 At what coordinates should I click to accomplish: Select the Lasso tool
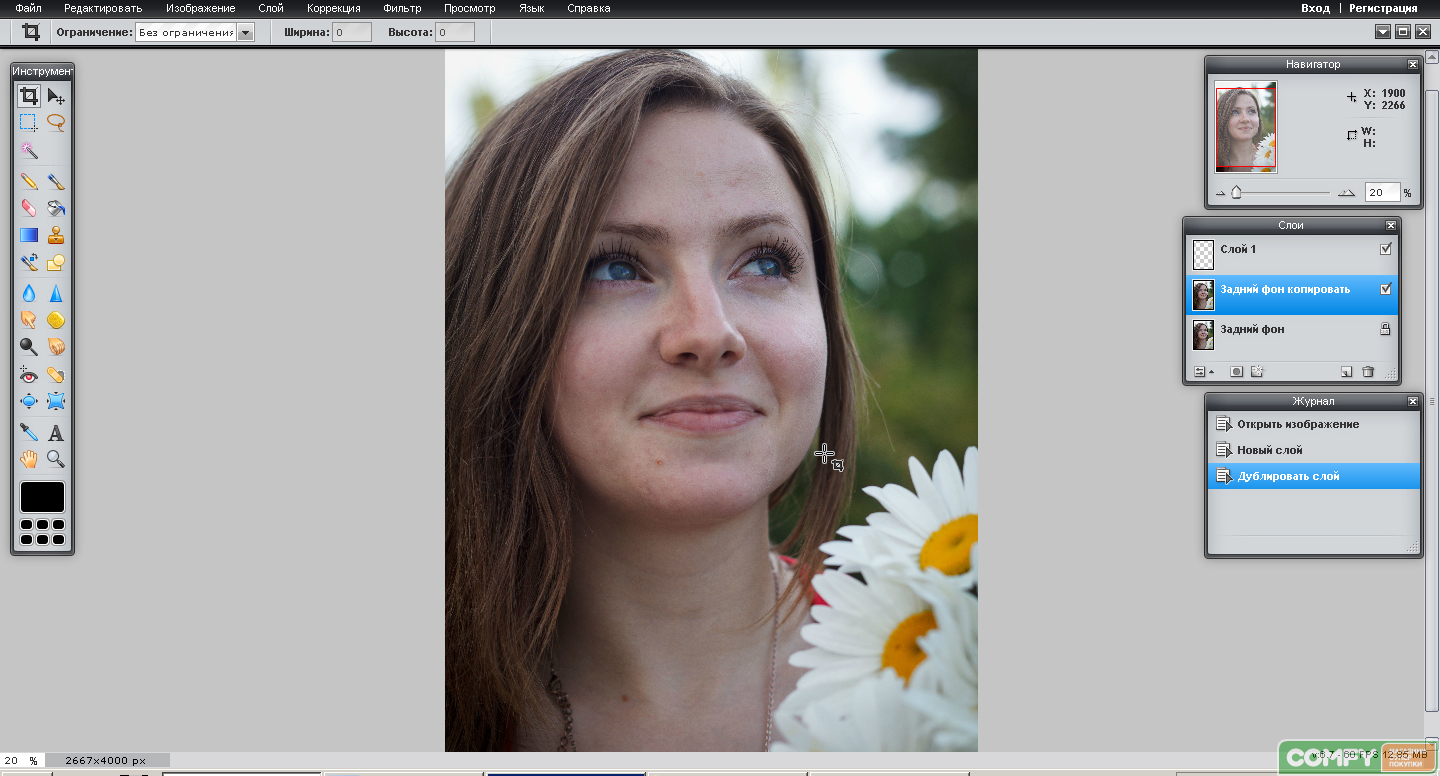56,123
